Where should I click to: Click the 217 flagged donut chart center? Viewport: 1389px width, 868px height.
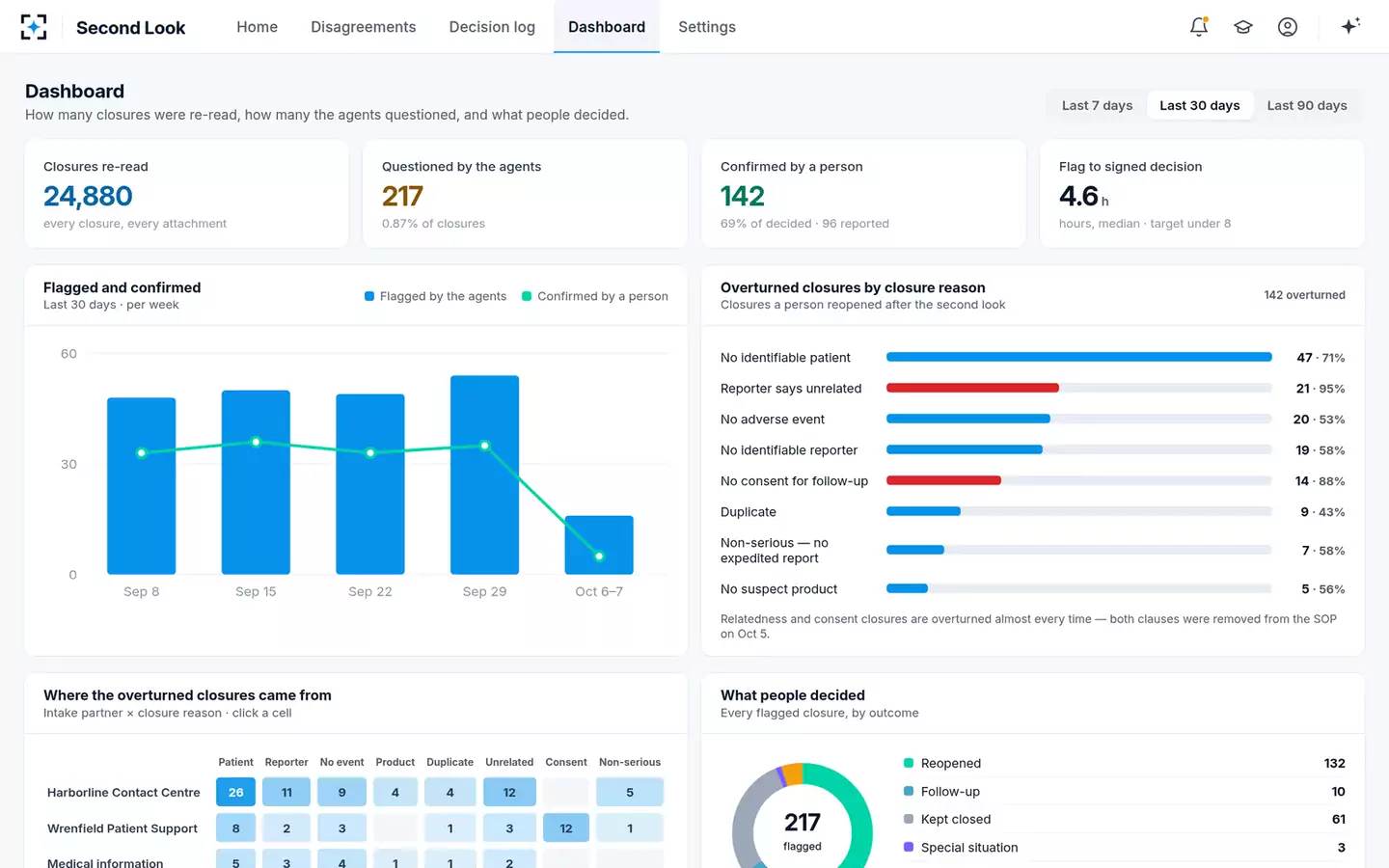tap(803, 831)
